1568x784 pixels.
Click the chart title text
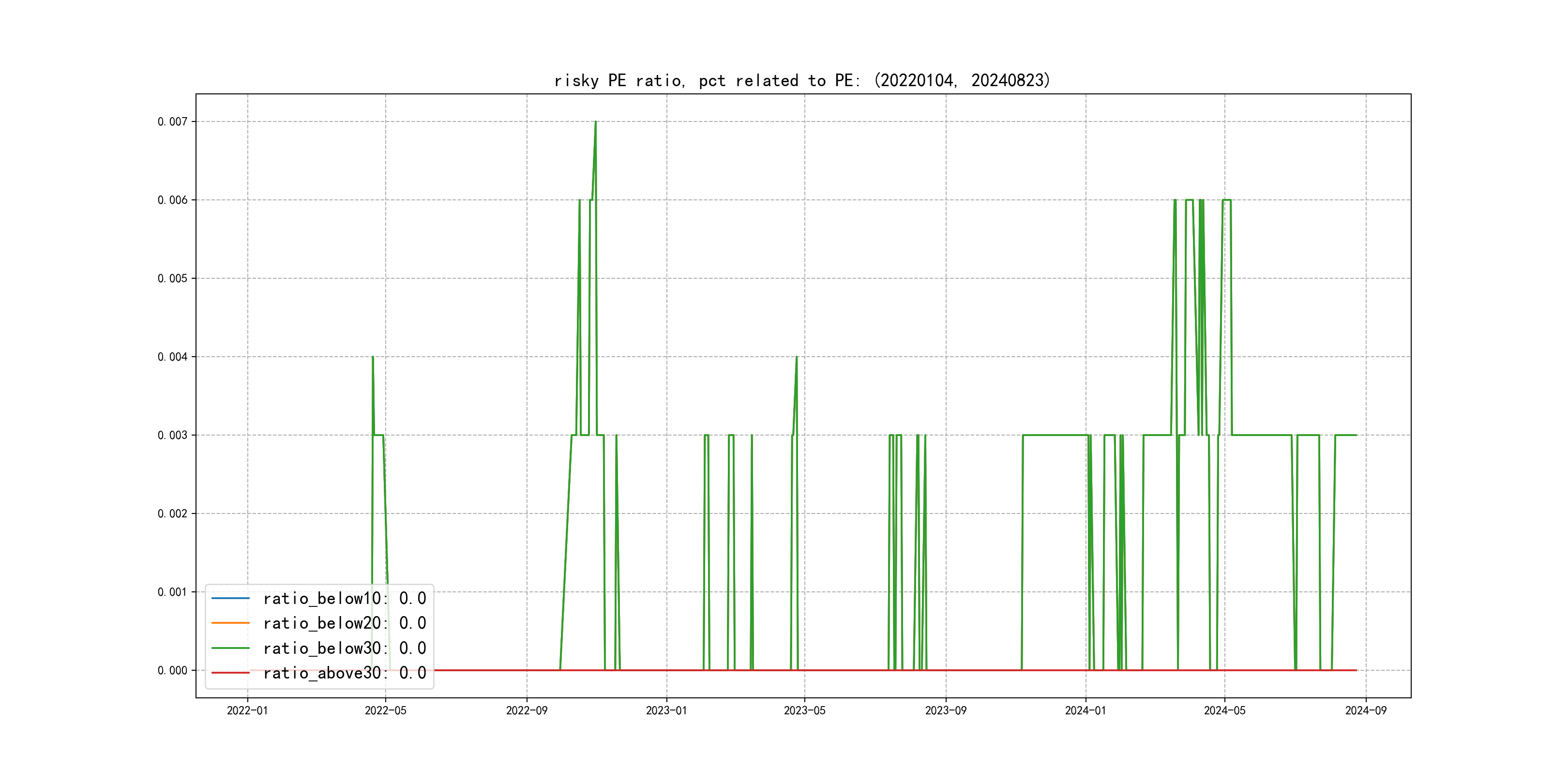pos(802,80)
